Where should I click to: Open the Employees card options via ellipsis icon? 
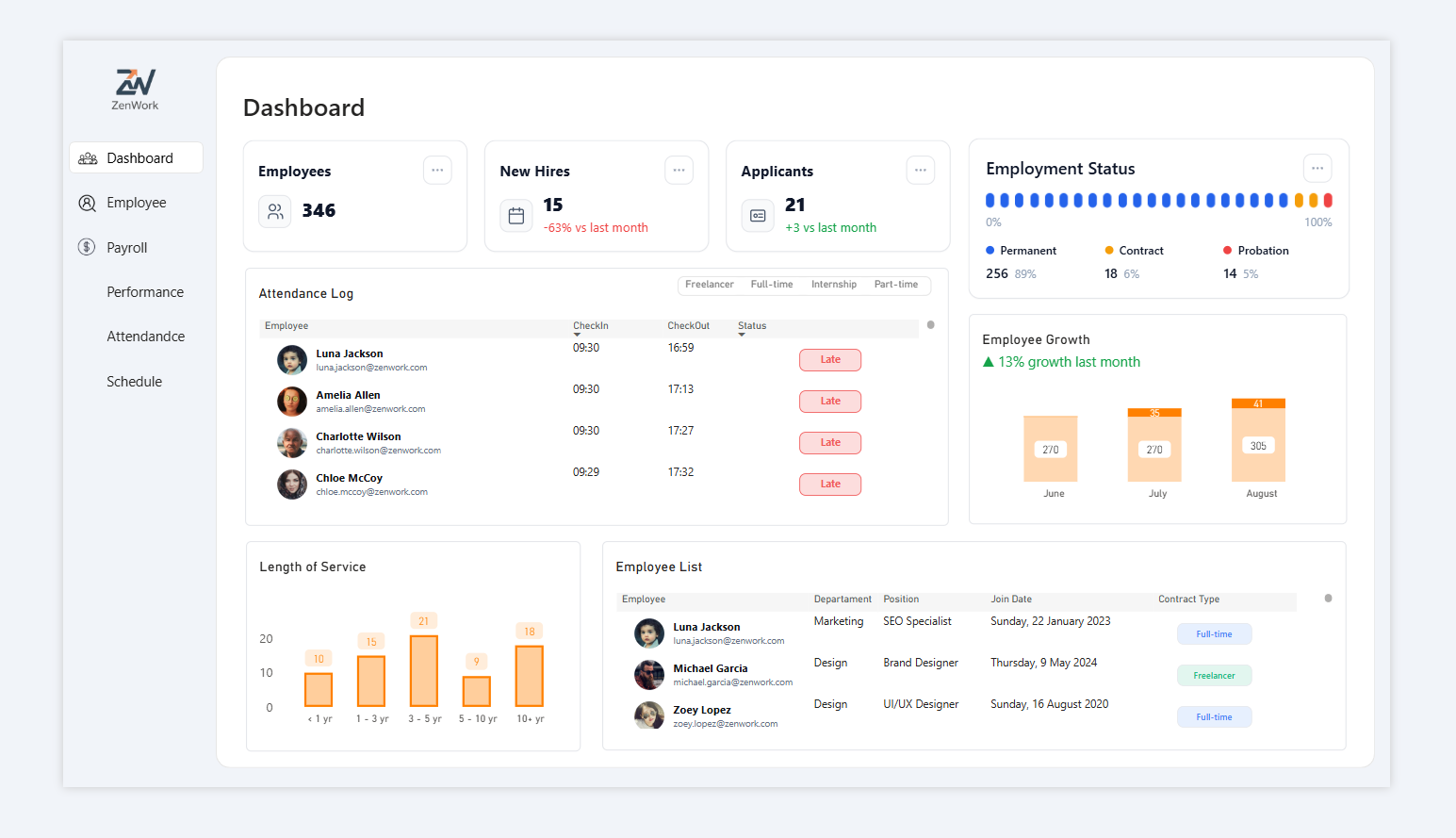pyautogui.click(x=436, y=170)
